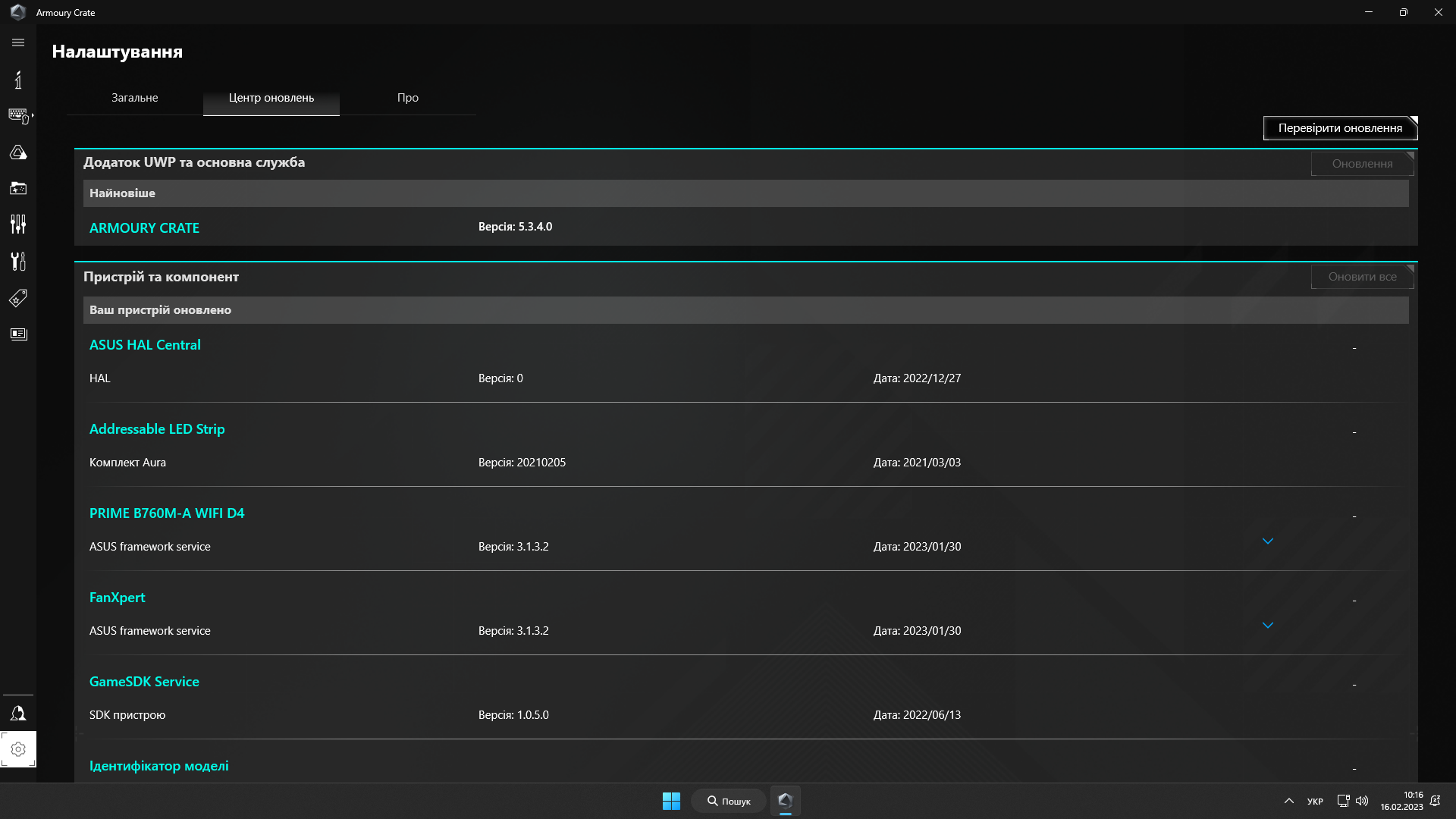Open the Про tab
The image size is (1456, 819).
pyautogui.click(x=408, y=98)
